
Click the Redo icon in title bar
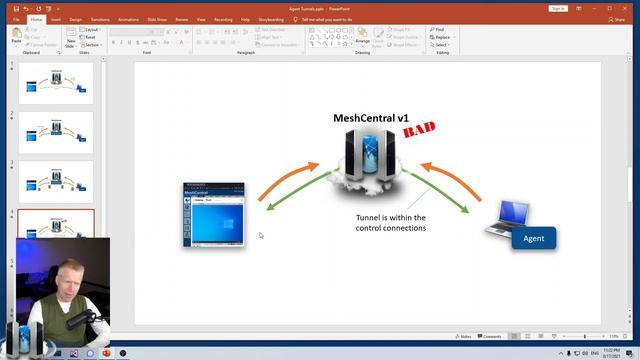tap(38, 9)
